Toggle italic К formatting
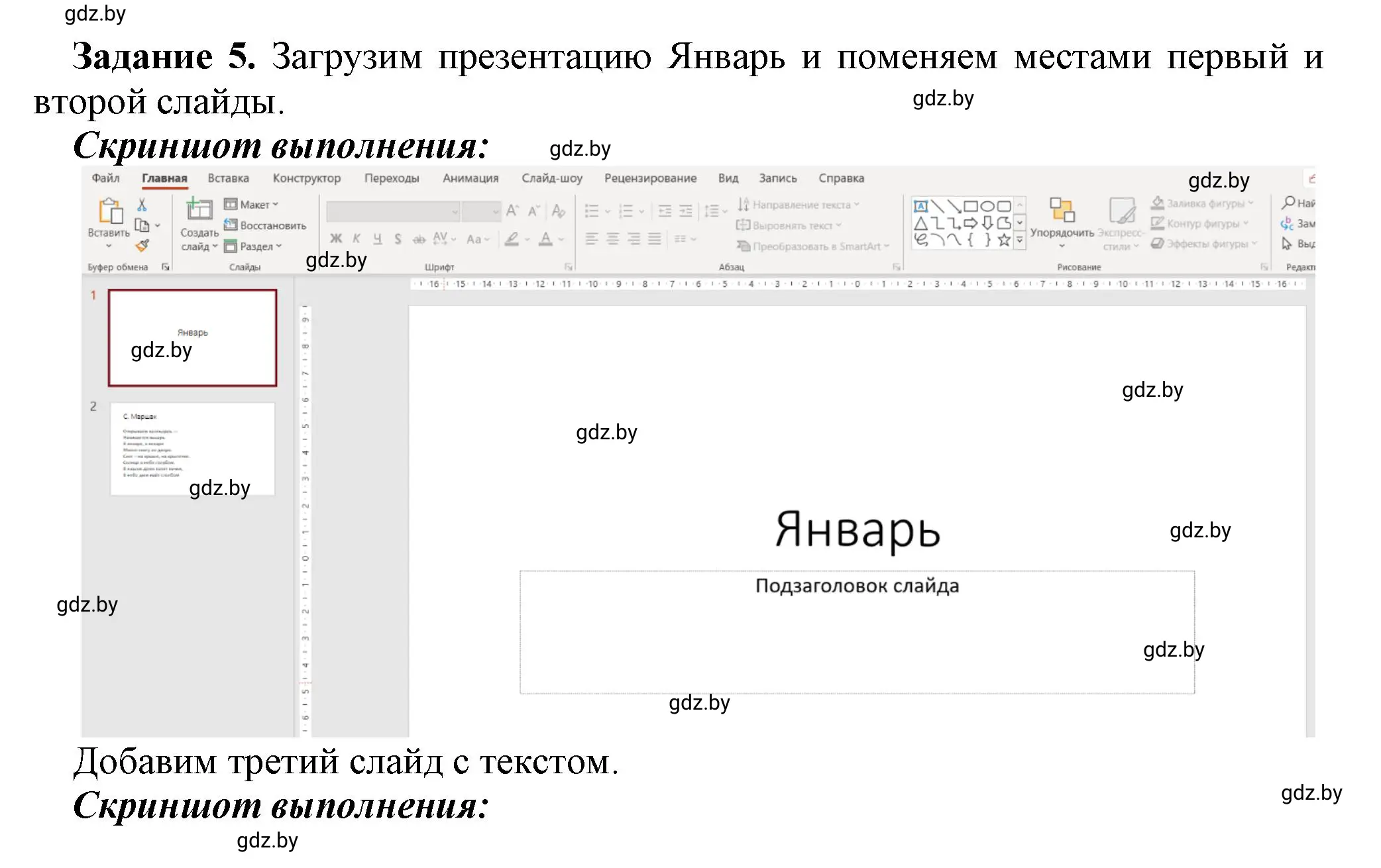The width and height of the screenshot is (1381, 868). pos(357,239)
